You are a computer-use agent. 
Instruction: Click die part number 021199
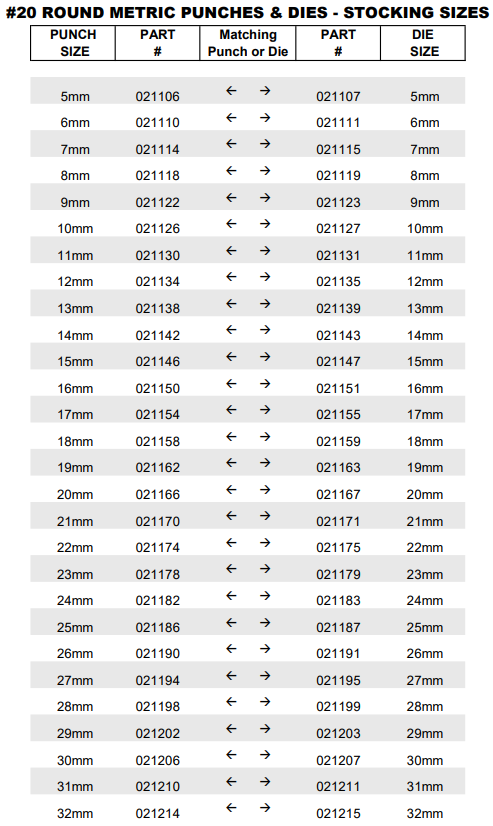pyautogui.click(x=338, y=707)
